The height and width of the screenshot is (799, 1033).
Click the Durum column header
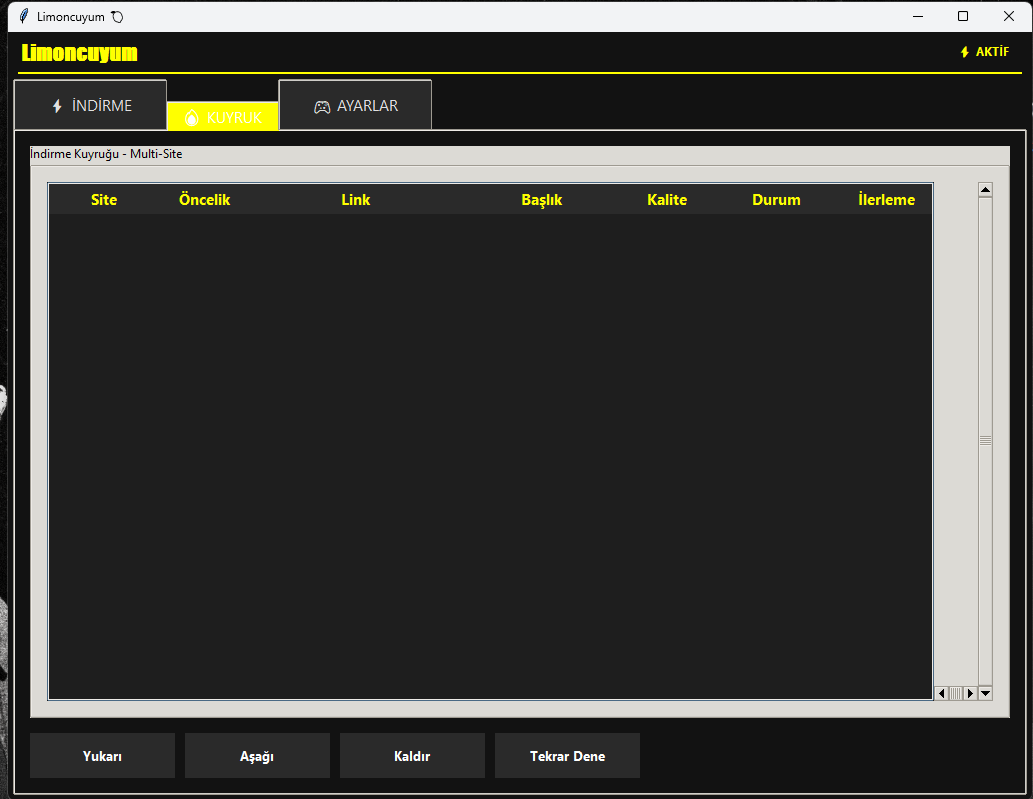click(x=776, y=200)
